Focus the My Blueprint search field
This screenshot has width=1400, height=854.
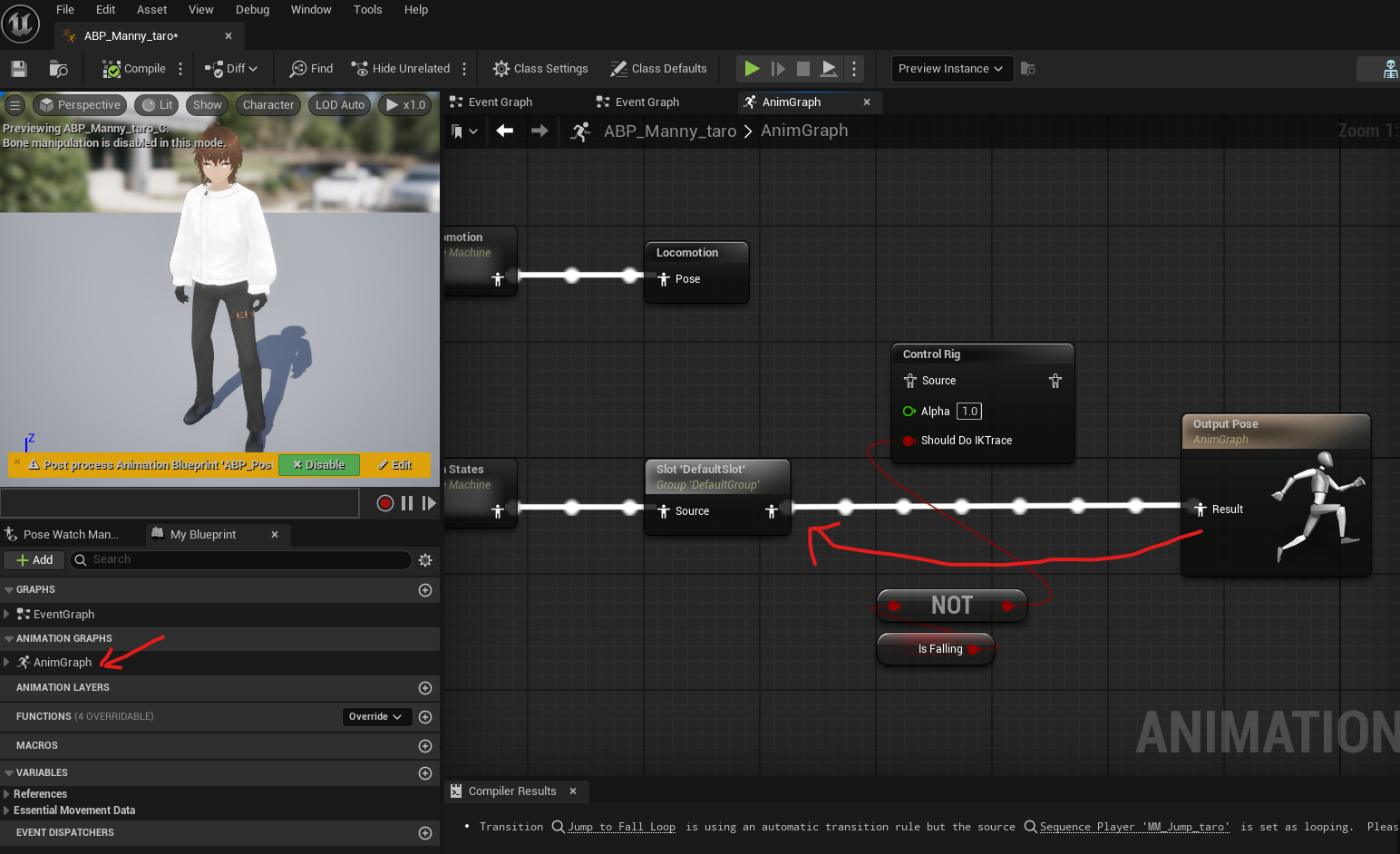click(x=241, y=560)
